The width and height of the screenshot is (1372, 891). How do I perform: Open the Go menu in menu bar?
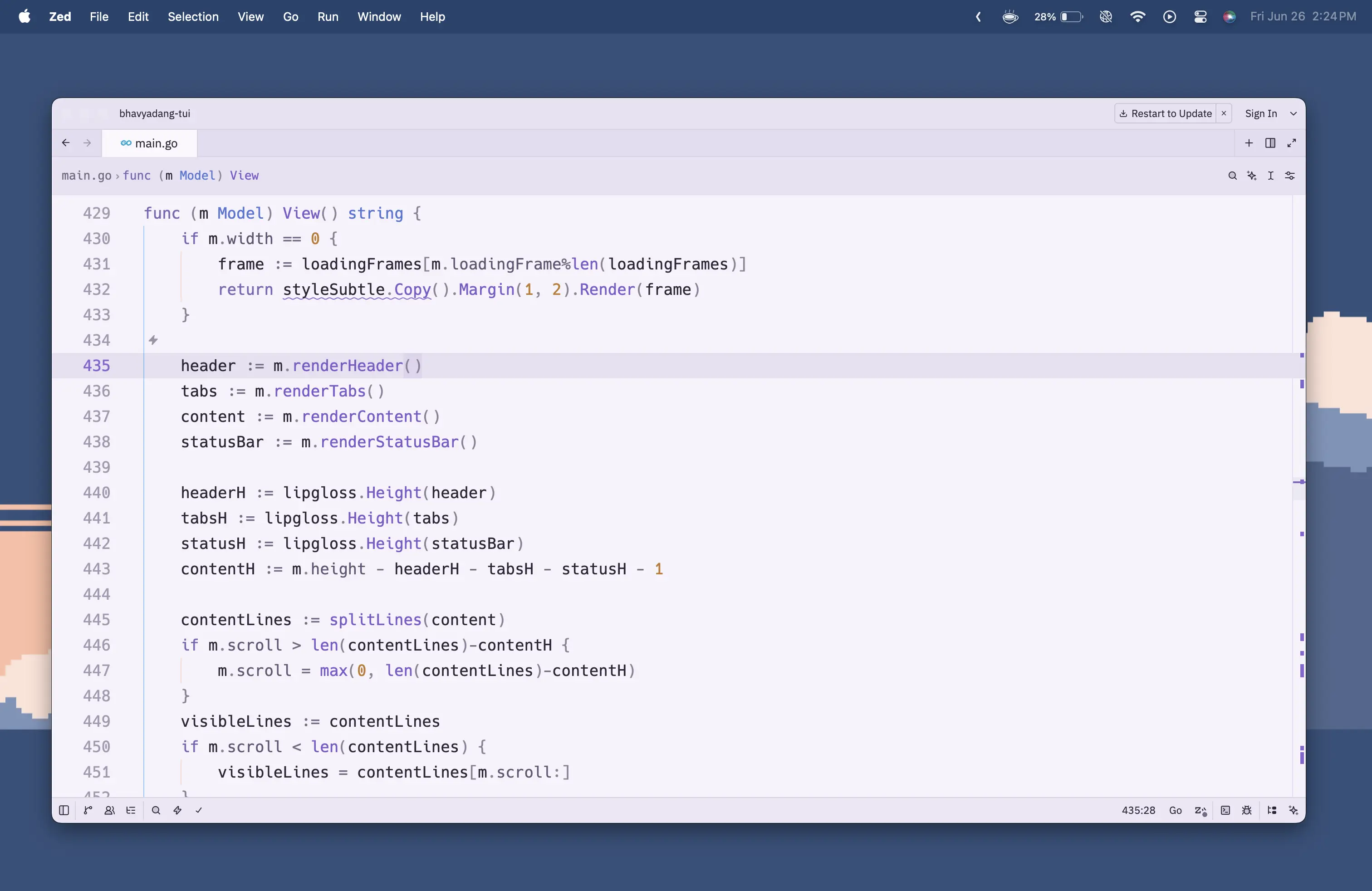(x=290, y=17)
